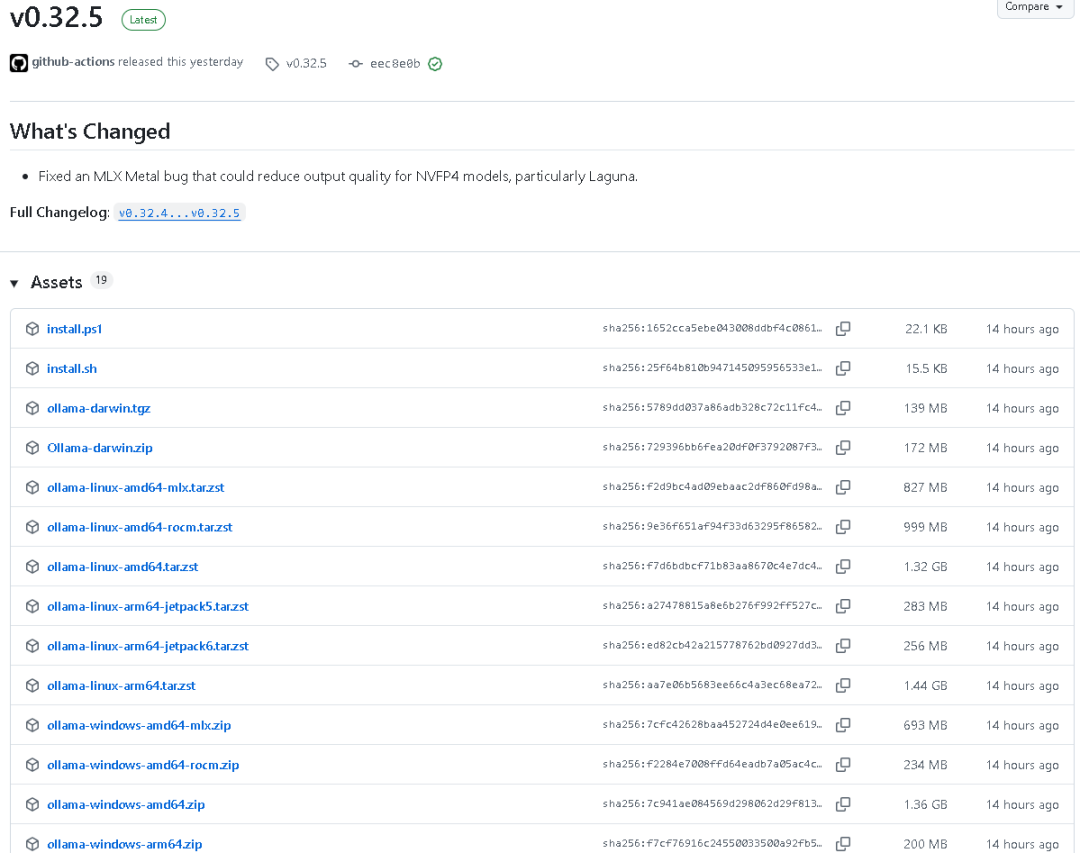
Task: Click the package icon beside install.ps1
Action: click(x=32, y=329)
